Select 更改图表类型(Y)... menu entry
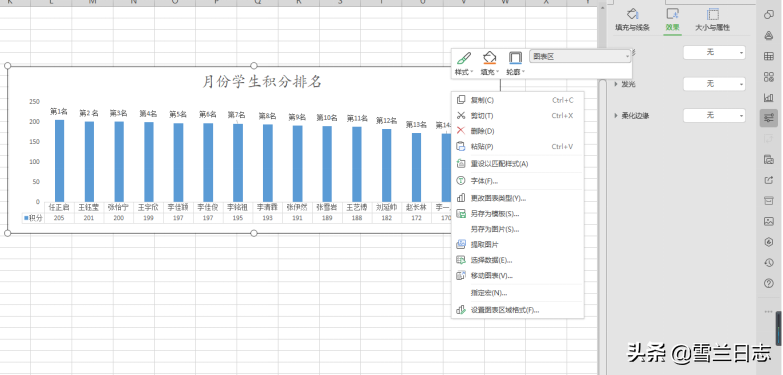 click(517, 198)
